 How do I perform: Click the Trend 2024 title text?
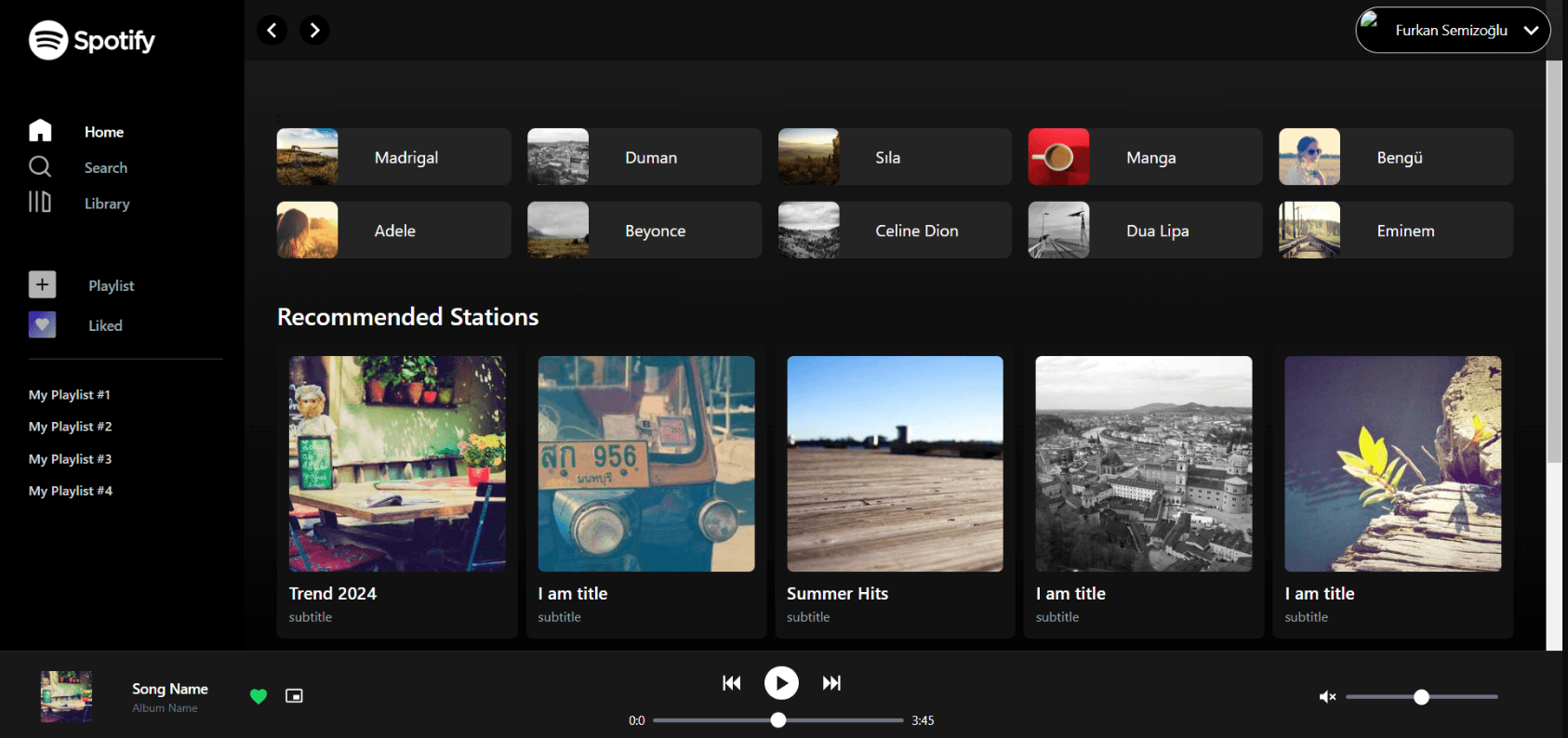pyautogui.click(x=333, y=593)
